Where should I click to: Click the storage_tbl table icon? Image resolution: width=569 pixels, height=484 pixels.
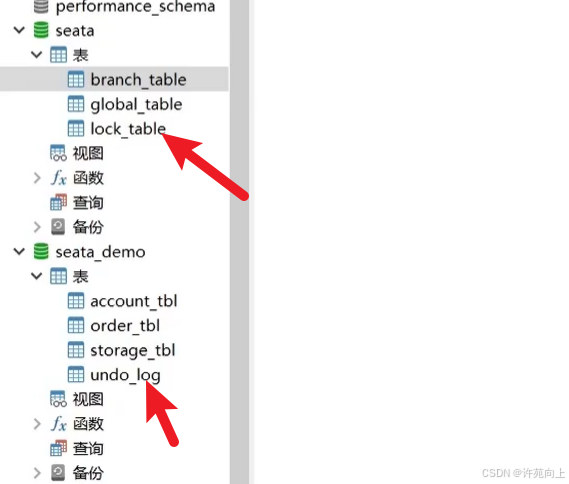pos(76,350)
